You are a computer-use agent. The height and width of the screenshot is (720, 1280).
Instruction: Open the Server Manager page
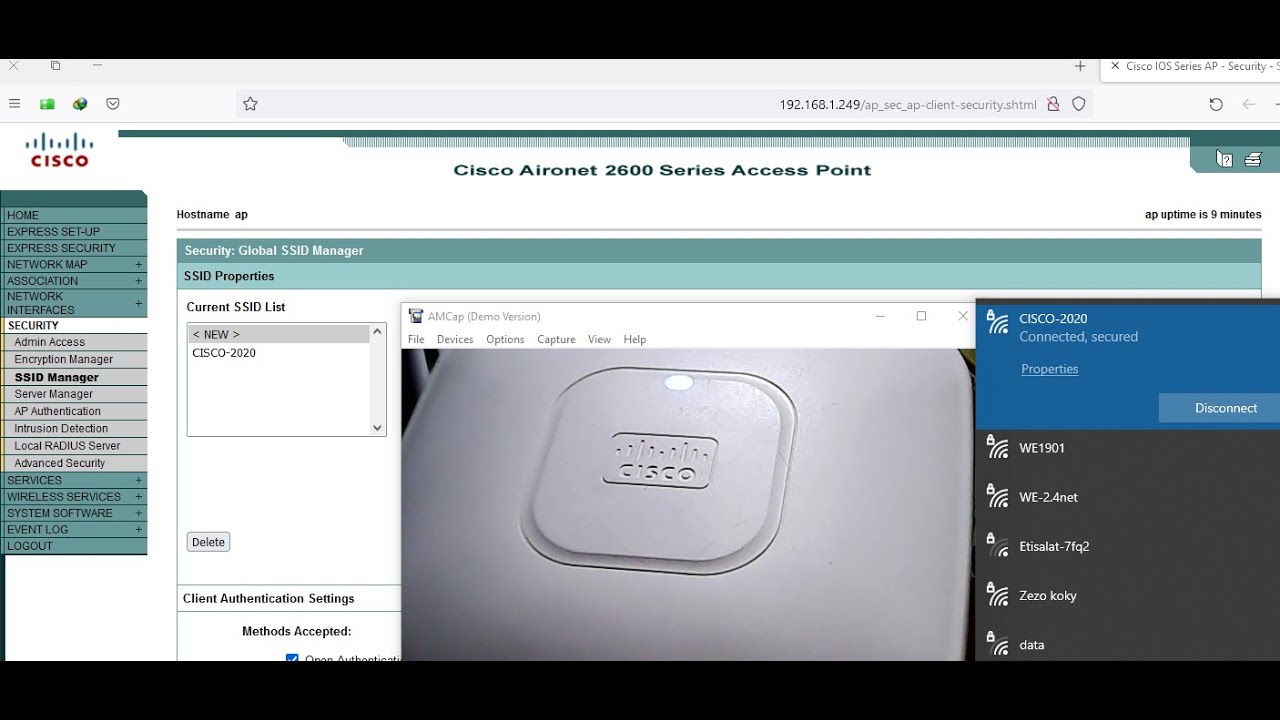[53, 394]
